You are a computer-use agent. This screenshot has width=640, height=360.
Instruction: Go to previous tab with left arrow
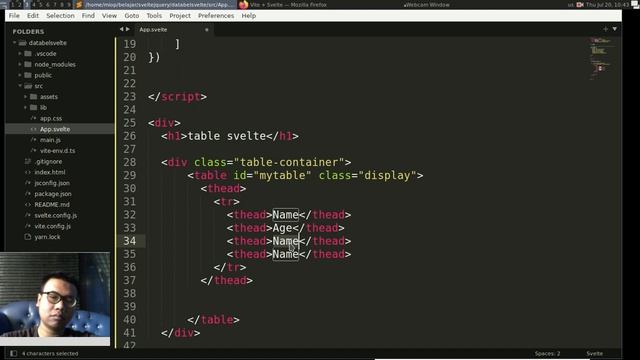coord(121,29)
